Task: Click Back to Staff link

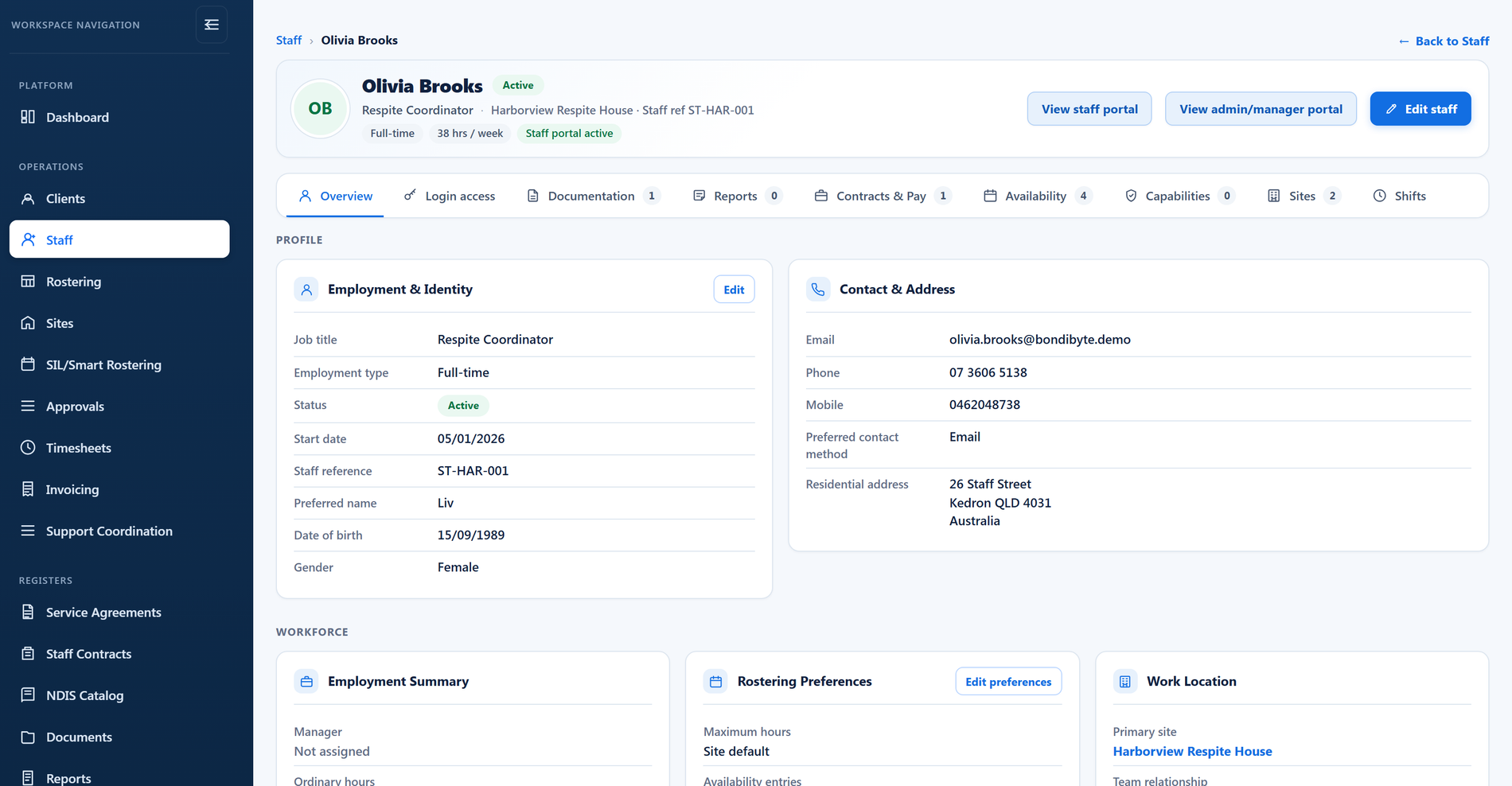Action: 1444,41
